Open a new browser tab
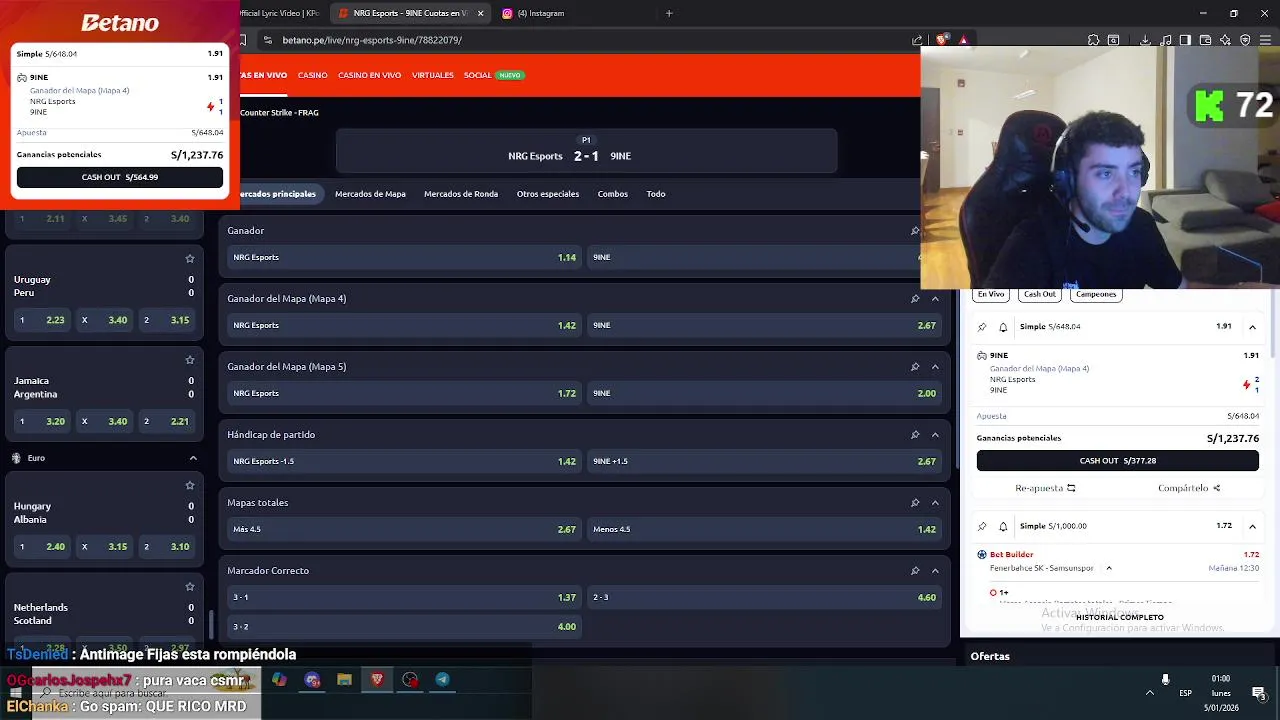This screenshot has height=720, width=1280. click(x=669, y=13)
